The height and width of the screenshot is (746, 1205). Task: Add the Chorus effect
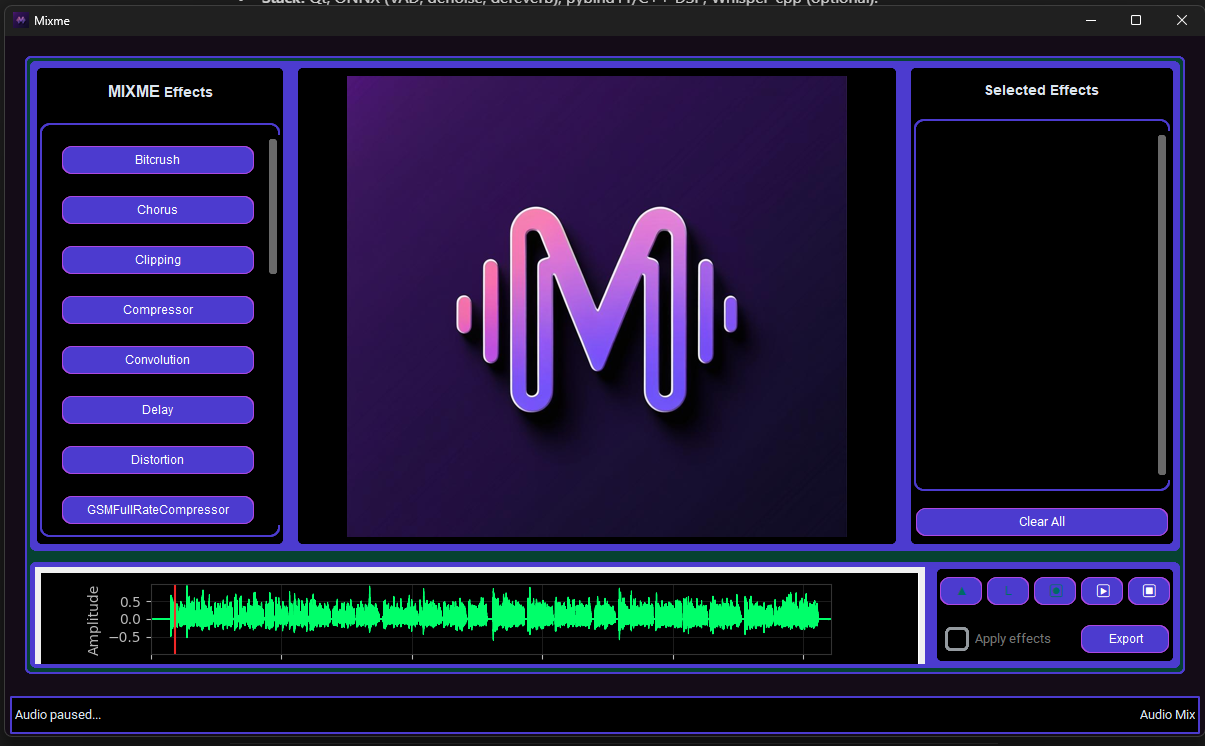click(x=158, y=210)
